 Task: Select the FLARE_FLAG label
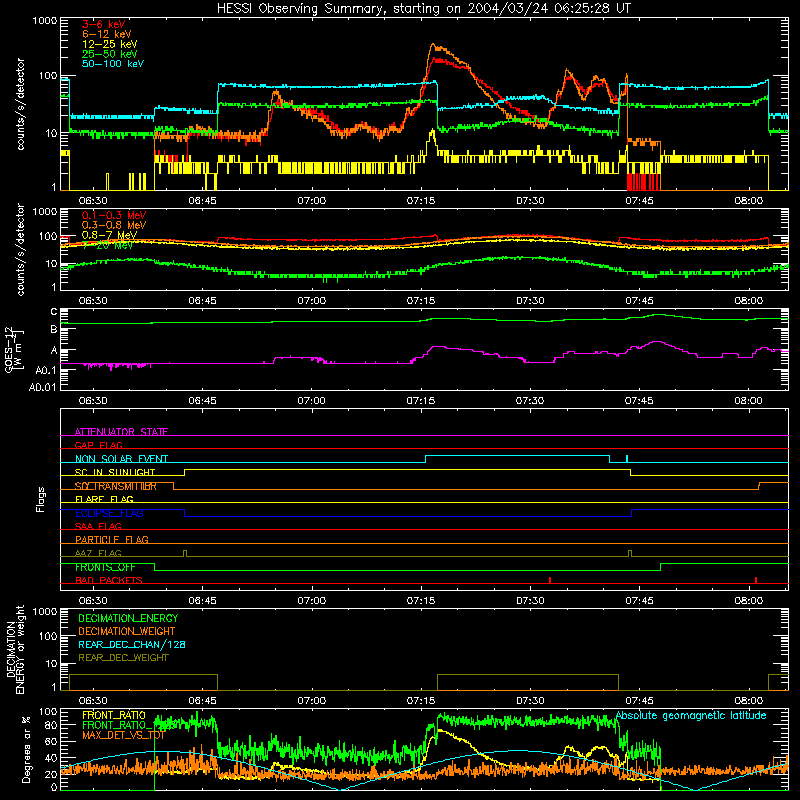pyautogui.click(x=104, y=499)
